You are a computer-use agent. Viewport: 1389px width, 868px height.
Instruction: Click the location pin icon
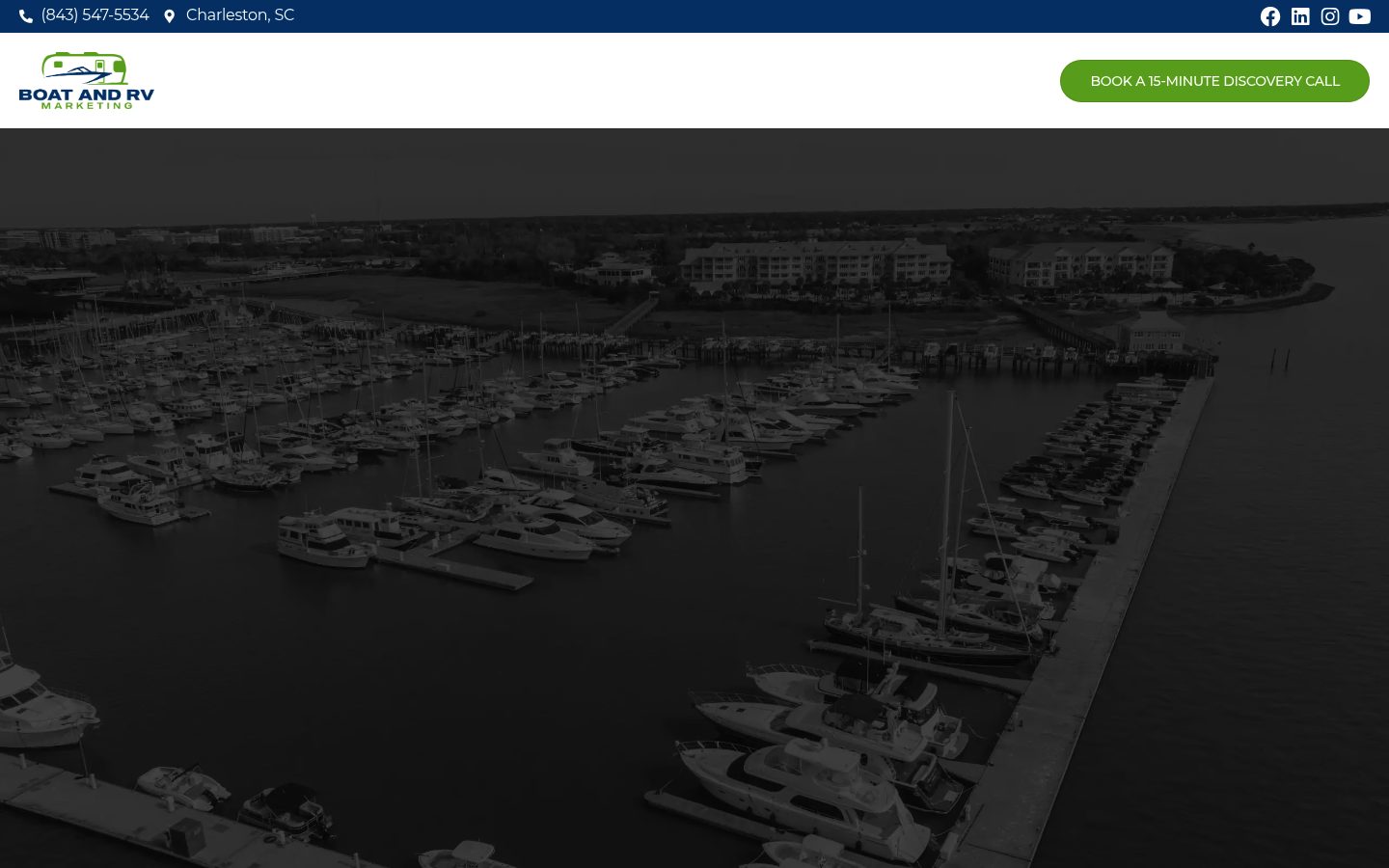point(170,16)
